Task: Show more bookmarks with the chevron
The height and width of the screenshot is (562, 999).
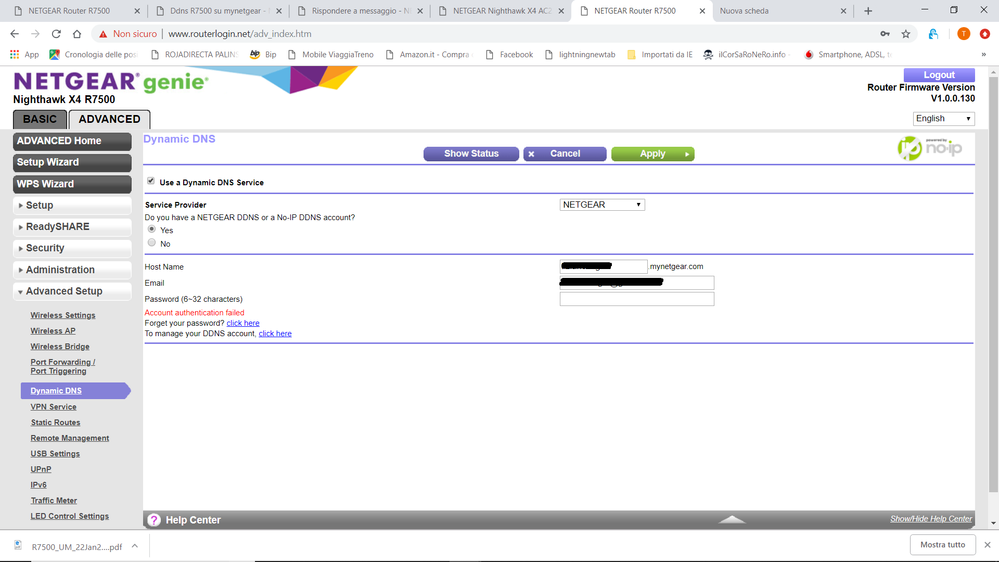Action: (984, 55)
